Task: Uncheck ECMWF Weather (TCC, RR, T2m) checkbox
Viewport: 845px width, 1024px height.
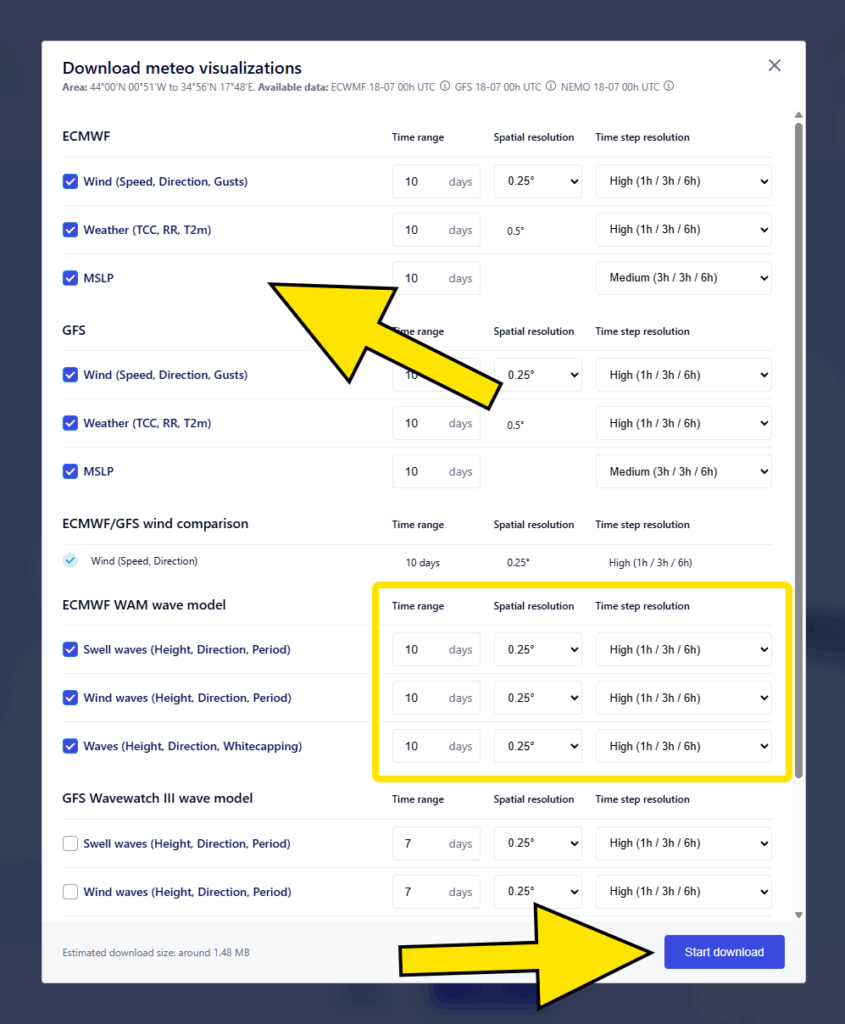Action: tap(70, 230)
